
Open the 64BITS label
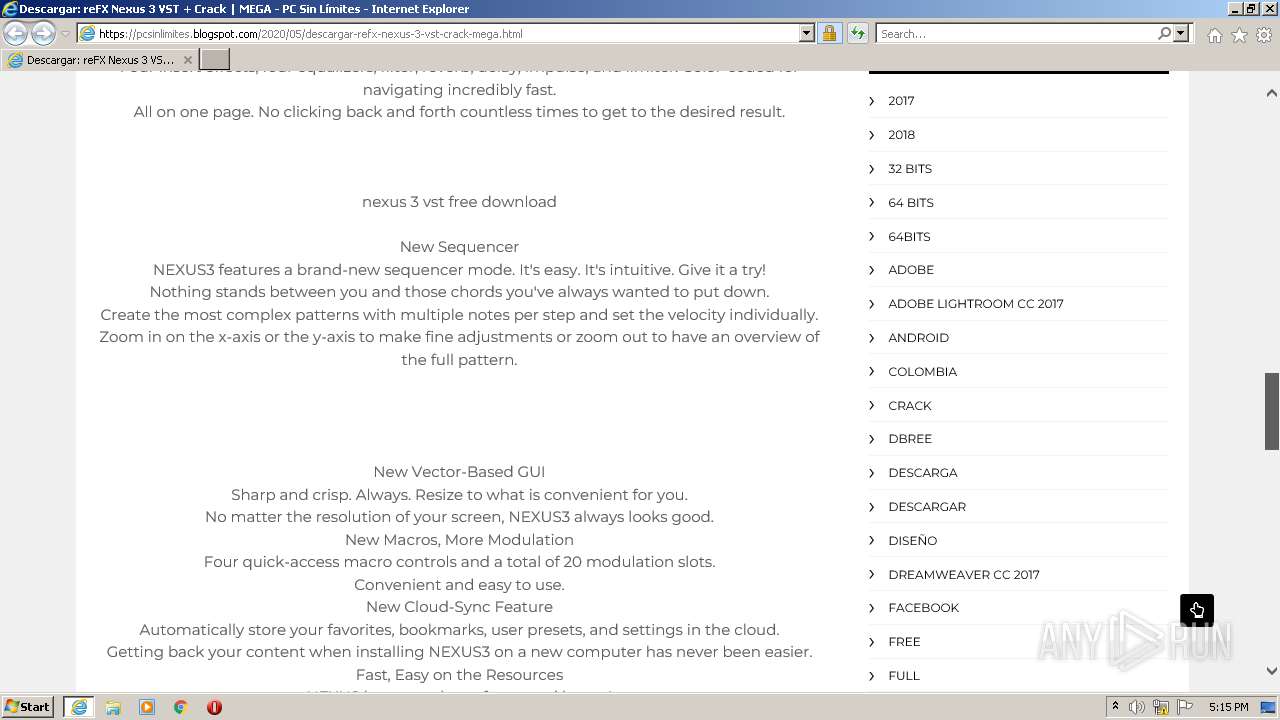(909, 237)
